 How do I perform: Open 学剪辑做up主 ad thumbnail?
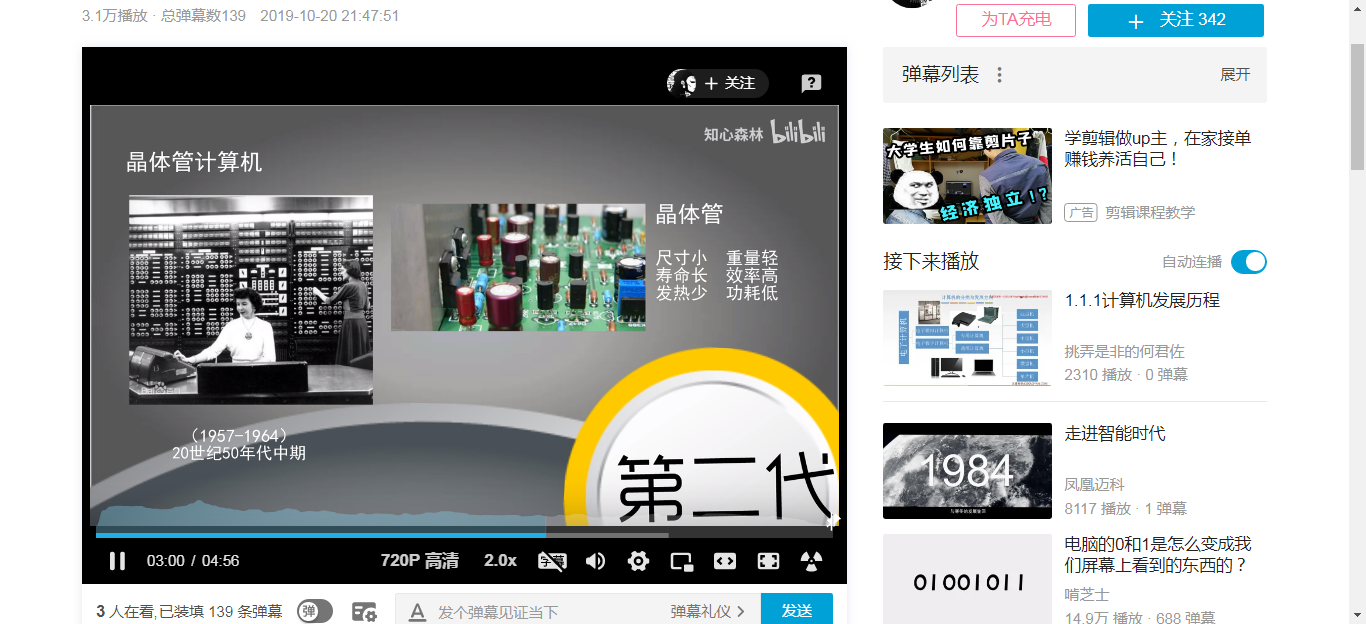967,176
